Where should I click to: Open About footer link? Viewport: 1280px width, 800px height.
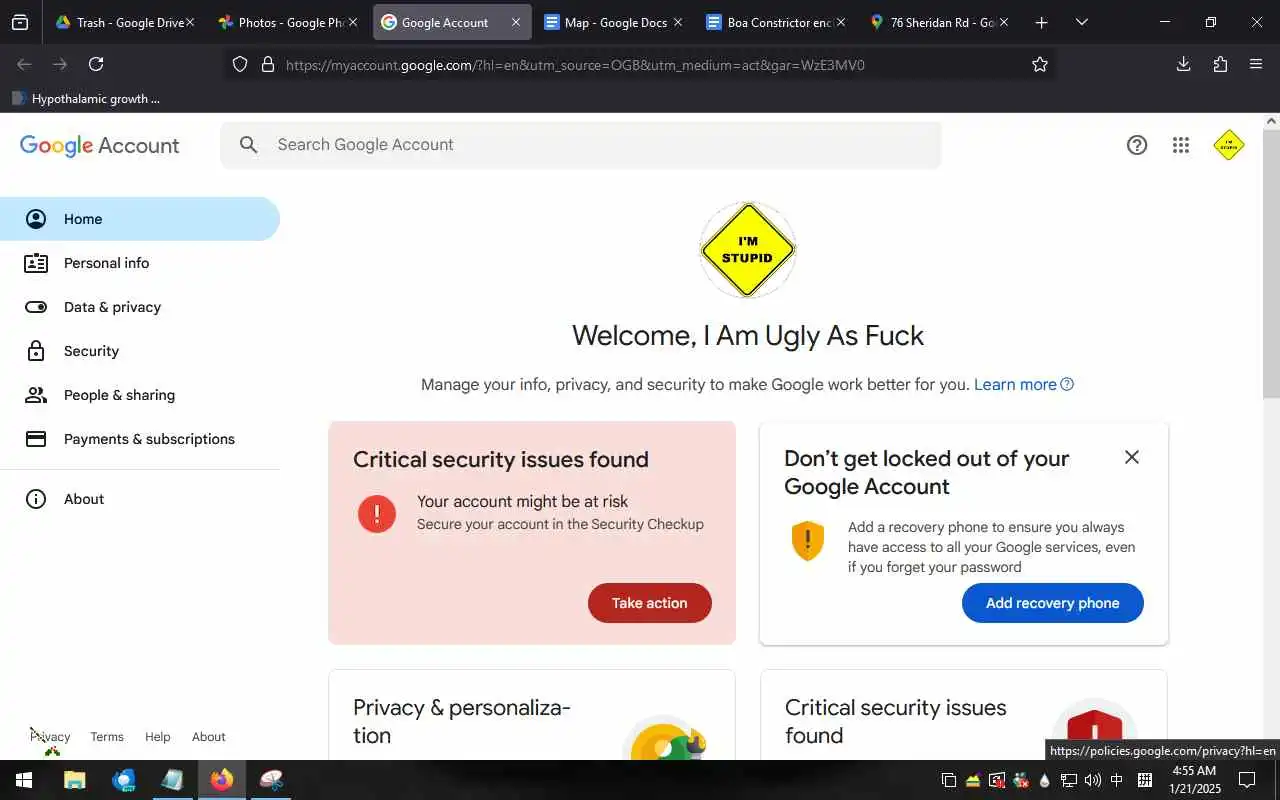click(x=209, y=737)
